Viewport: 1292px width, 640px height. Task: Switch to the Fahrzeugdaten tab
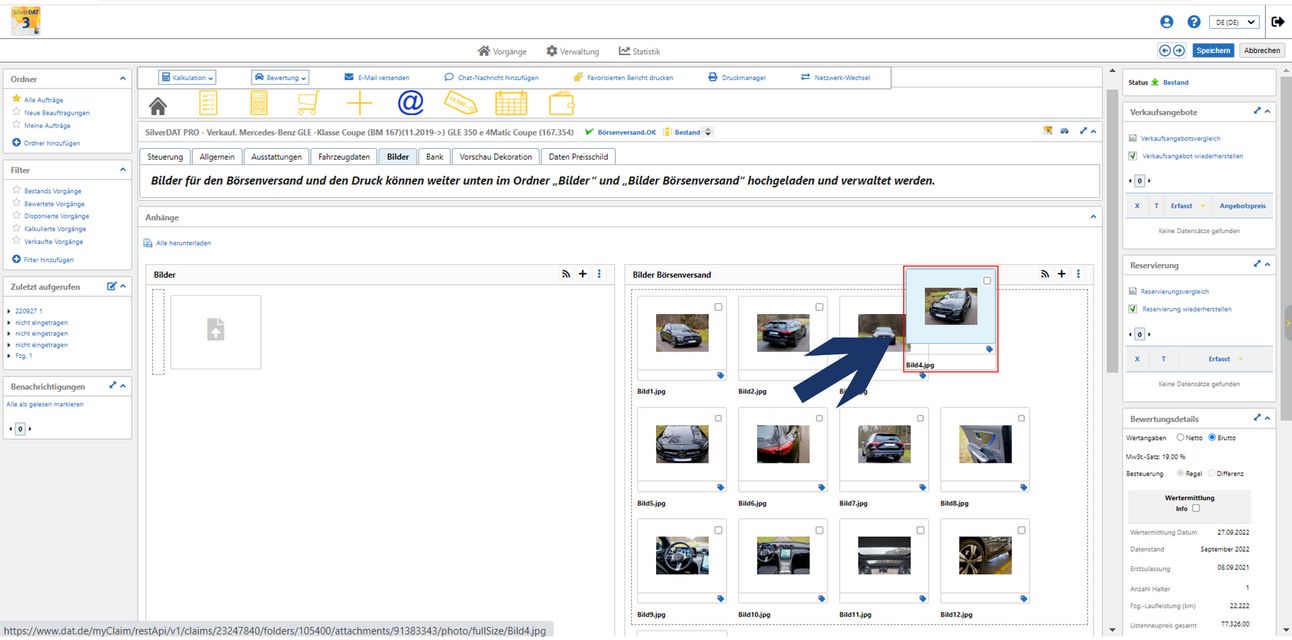(x=345, y=157)
